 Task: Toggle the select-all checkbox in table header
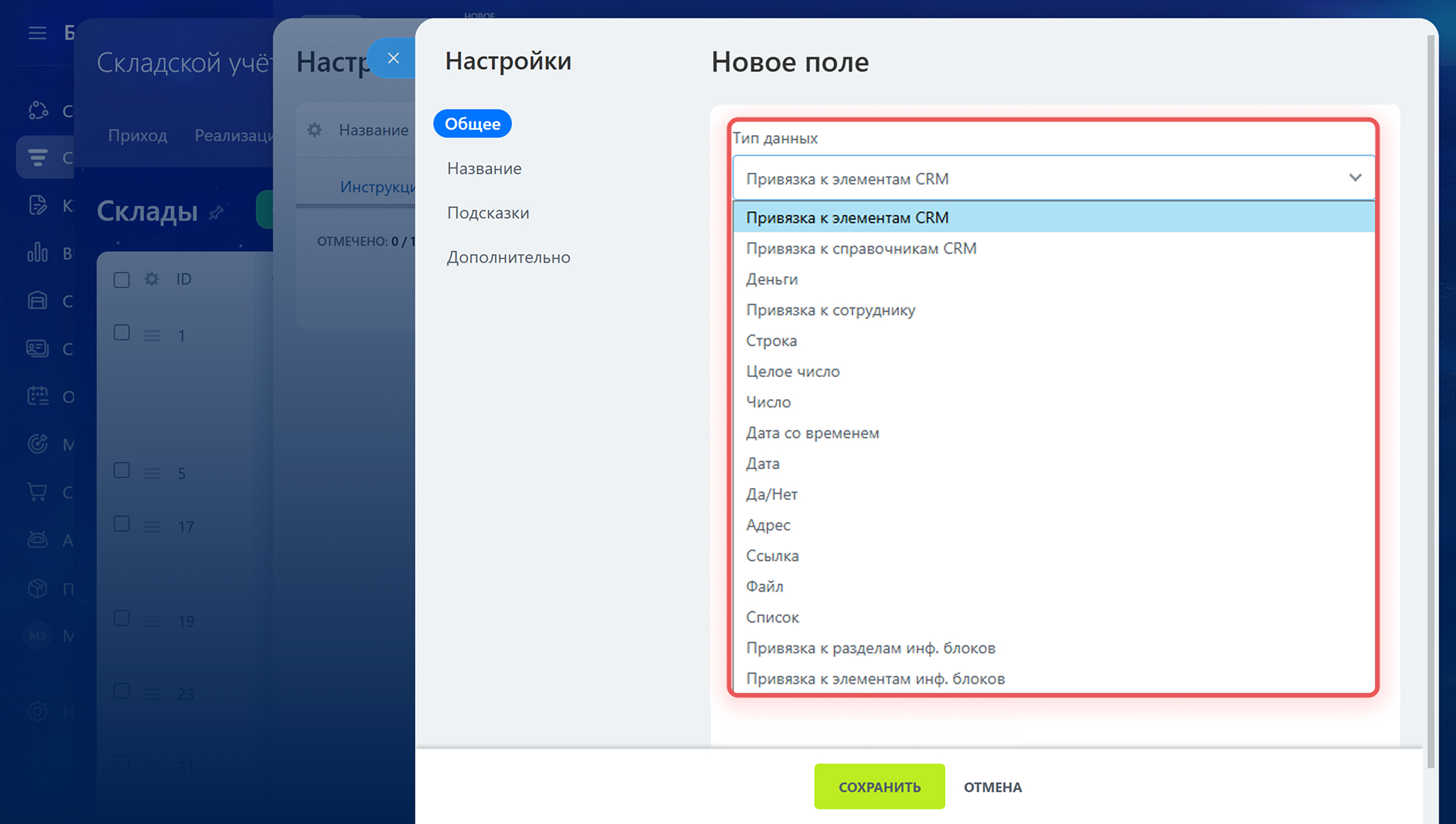(x=121, y=280)
